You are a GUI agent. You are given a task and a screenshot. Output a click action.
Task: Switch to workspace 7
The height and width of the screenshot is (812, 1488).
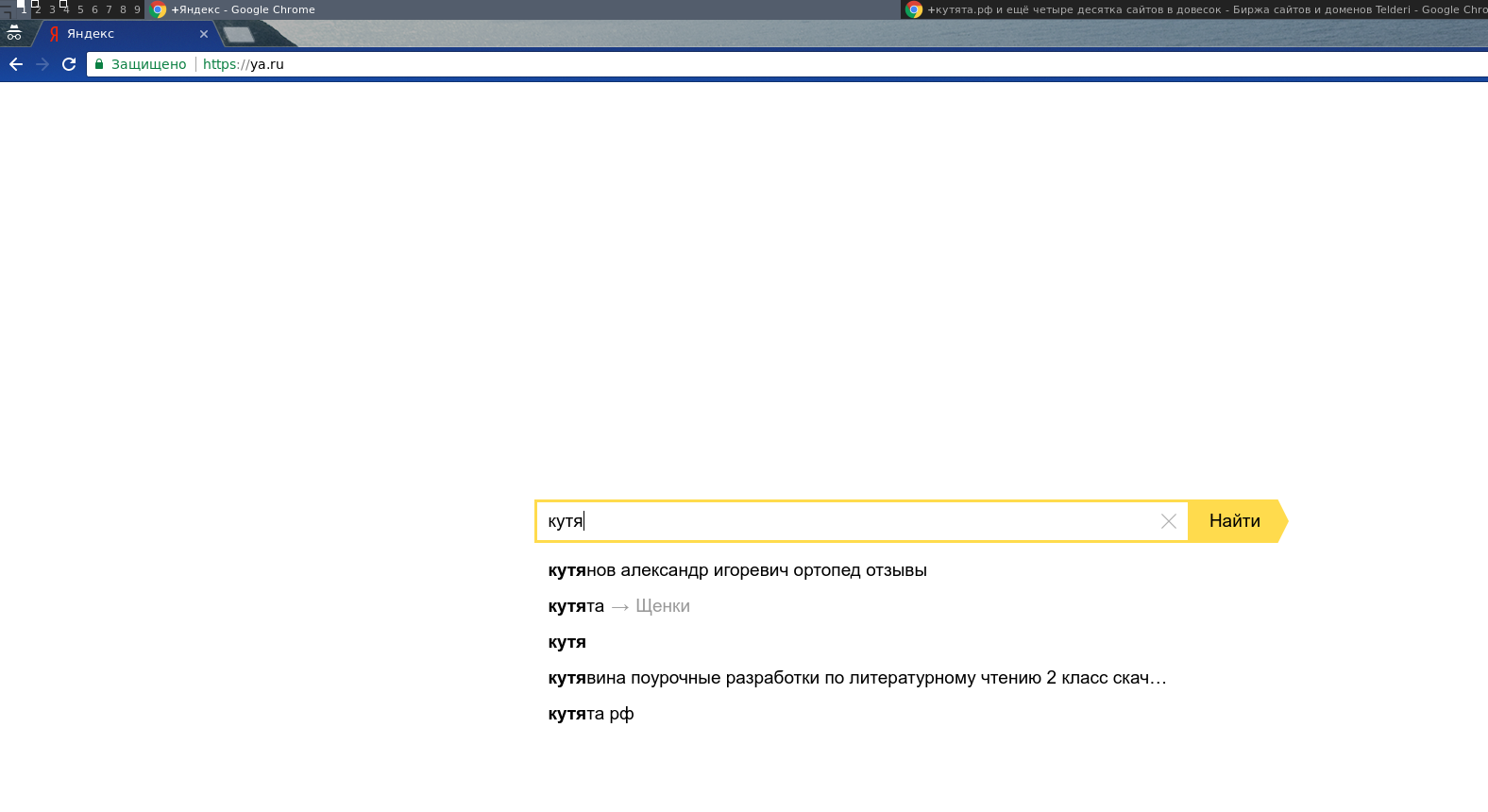109,9
